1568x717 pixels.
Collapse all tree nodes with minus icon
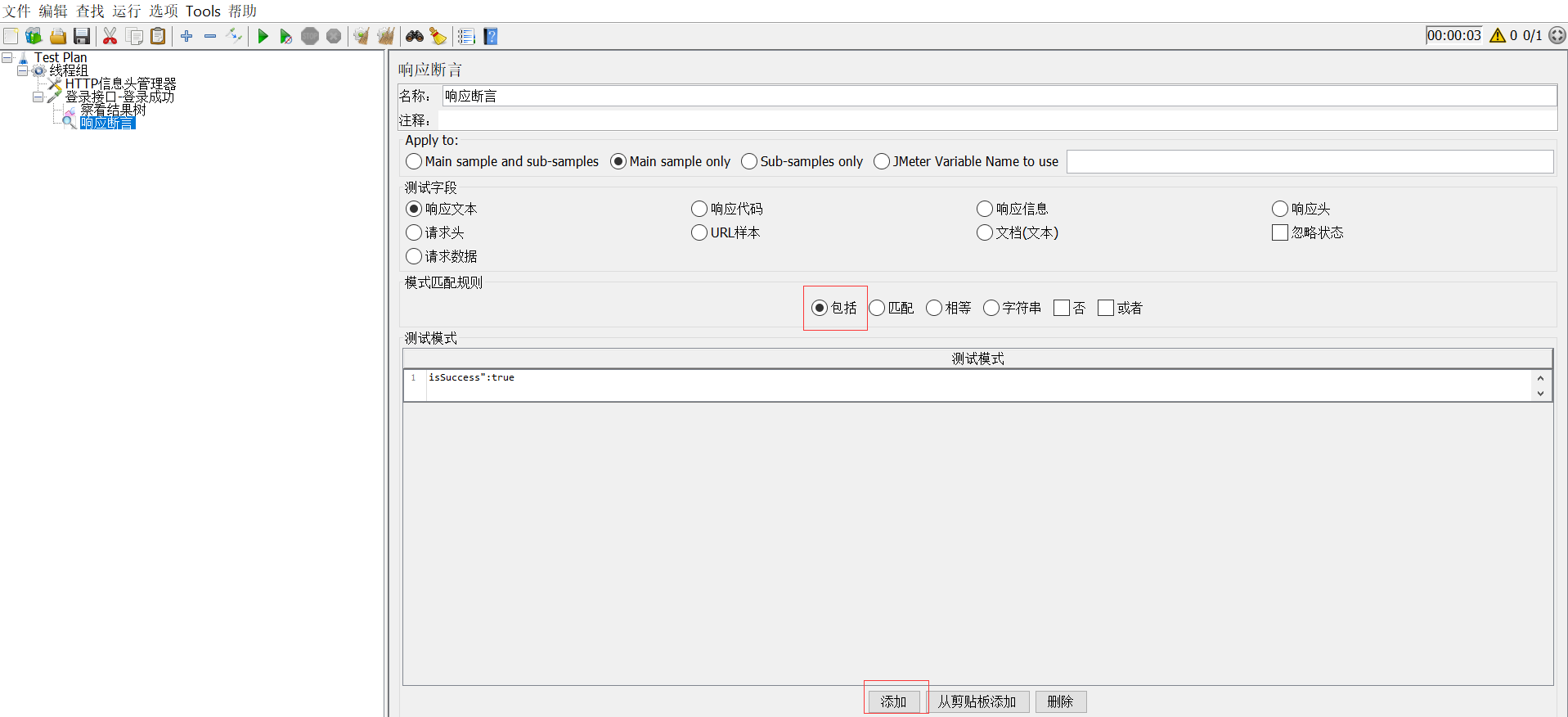click(x=210, y=36)
